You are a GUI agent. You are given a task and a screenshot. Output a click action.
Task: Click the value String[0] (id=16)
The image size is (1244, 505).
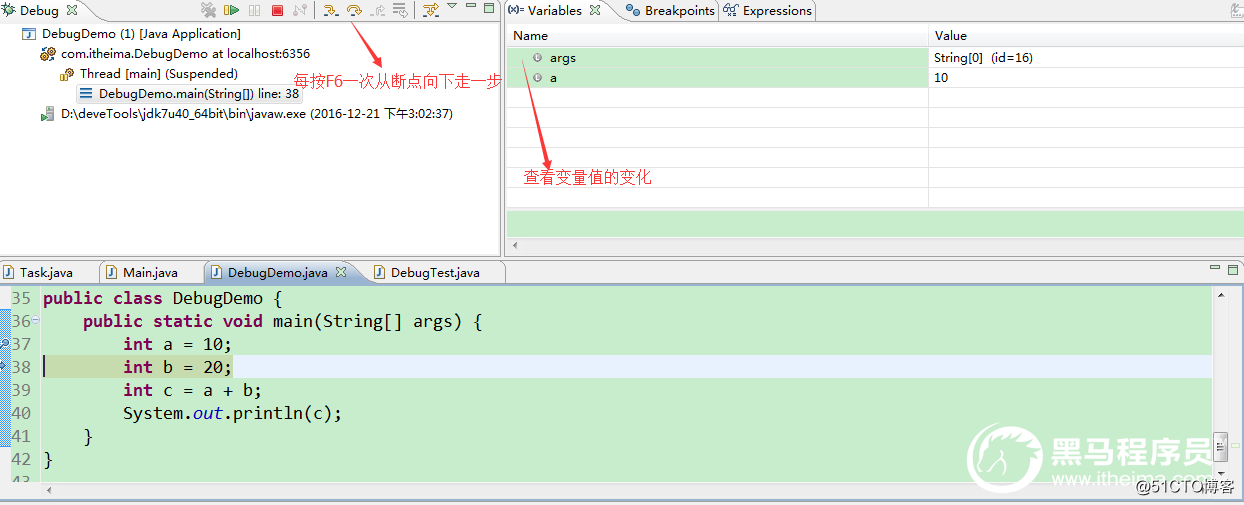[983, 58]
